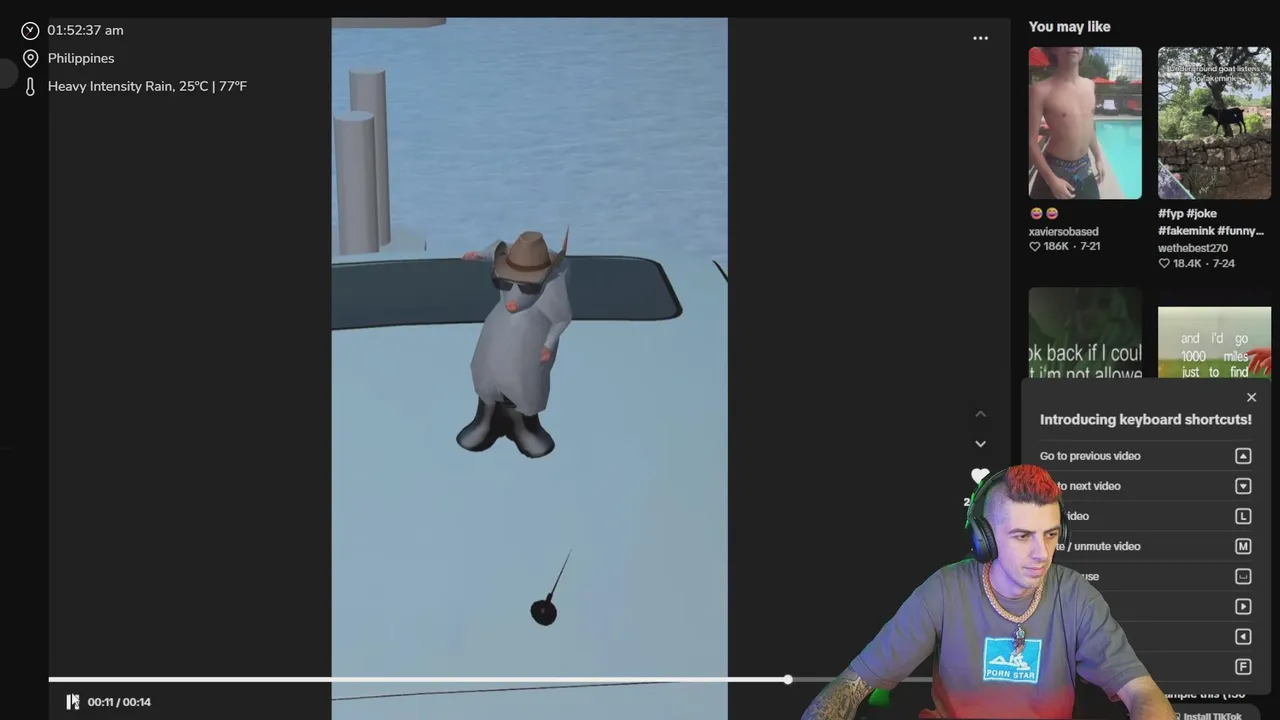
Task: Click the up-arrow key icon for previous video
Action: tap(1243, 456)
